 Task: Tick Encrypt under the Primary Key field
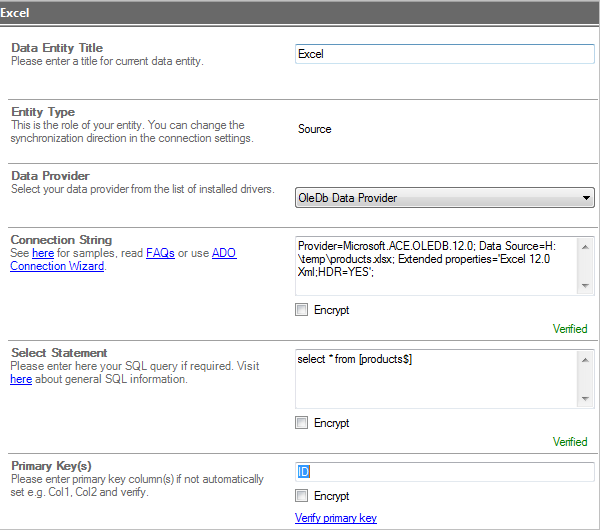[x=302, y=496]
